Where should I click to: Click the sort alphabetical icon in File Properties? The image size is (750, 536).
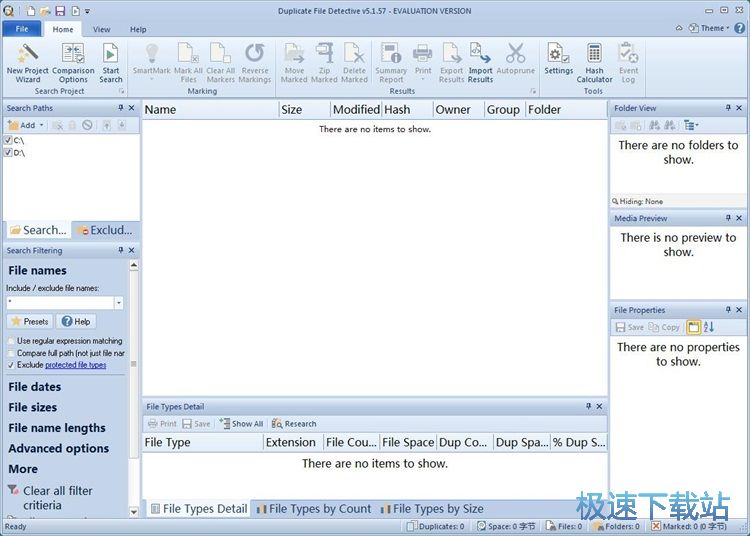click(709, 327)
